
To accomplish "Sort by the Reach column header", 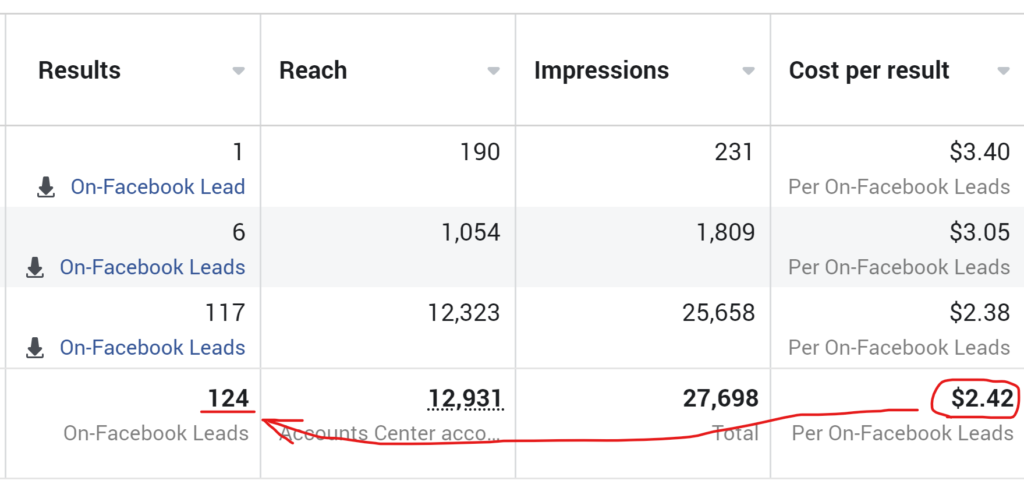I will pos(313,71).
